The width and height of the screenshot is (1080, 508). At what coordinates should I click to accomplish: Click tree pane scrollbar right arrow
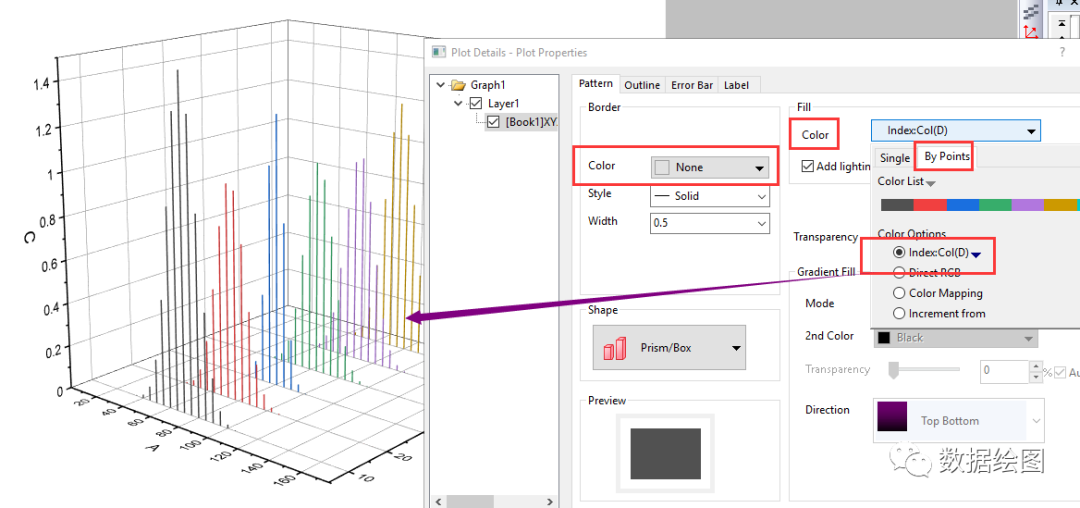click(x=550, y=502)
